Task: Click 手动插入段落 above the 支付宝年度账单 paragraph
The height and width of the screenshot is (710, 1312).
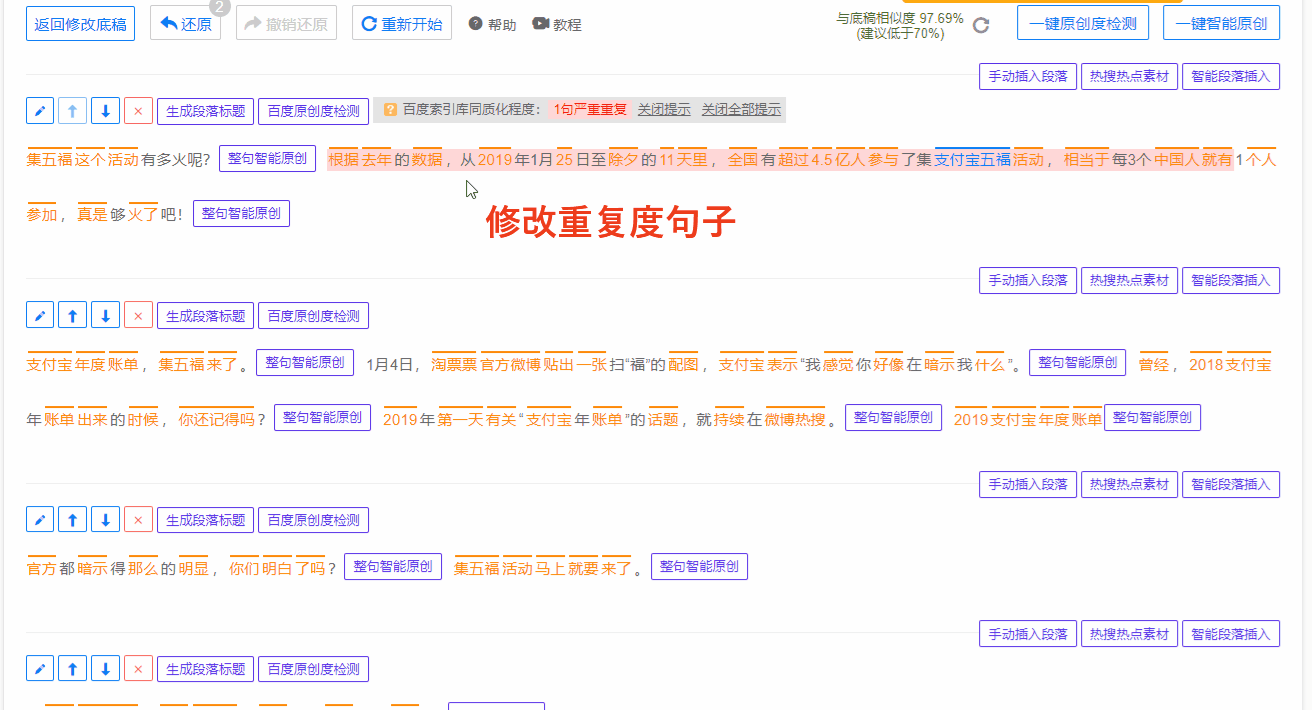Action: point(1028,280)
